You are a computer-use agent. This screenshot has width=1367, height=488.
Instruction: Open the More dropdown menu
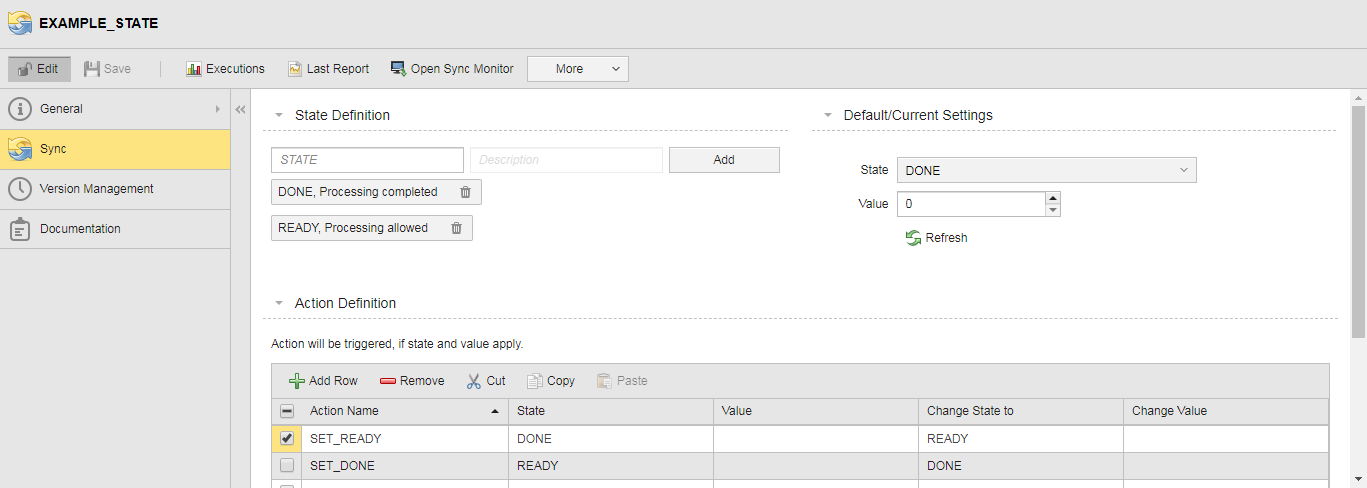coord(577,69)
